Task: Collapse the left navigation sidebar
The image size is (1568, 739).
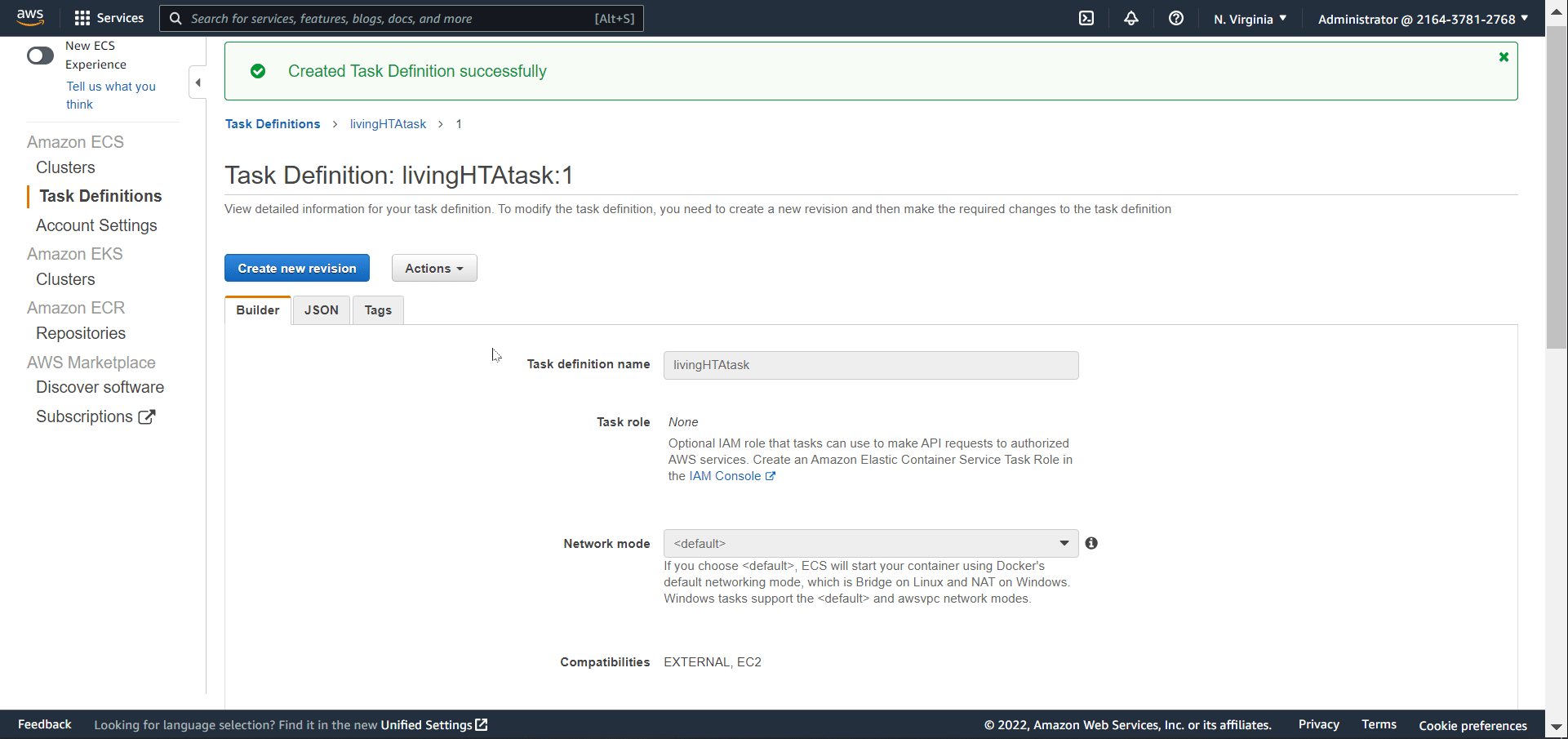Action: coord(198,82)
